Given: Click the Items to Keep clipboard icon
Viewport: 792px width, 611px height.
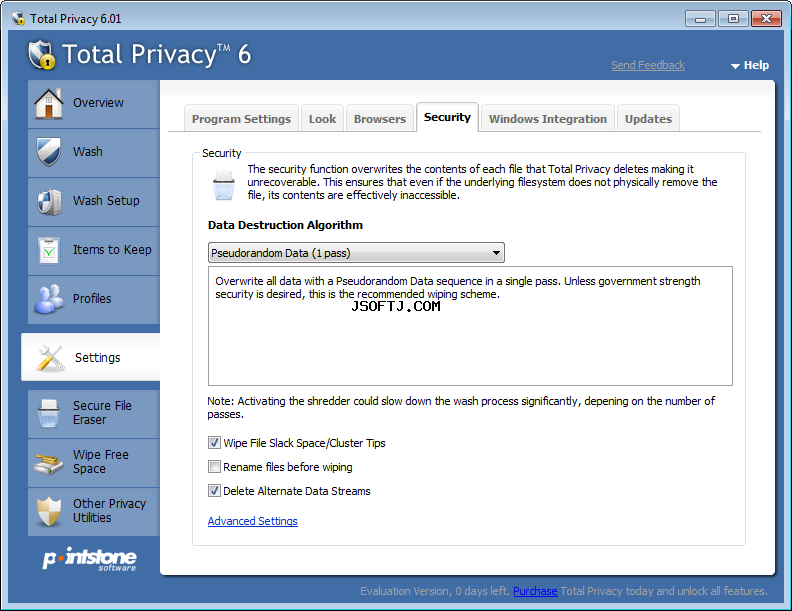Looking at the screenshot, I should (49, 250).
